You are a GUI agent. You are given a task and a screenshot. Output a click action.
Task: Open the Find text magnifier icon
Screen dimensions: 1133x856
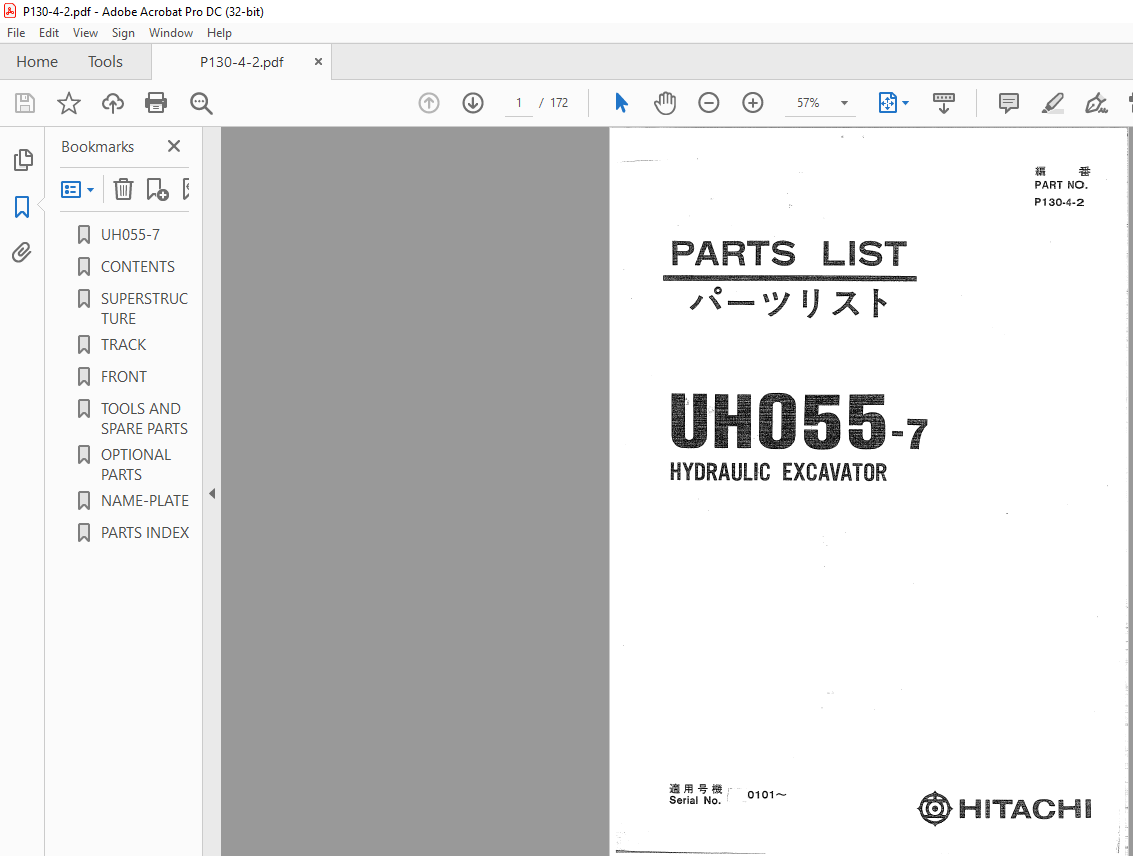pos(201,103)
